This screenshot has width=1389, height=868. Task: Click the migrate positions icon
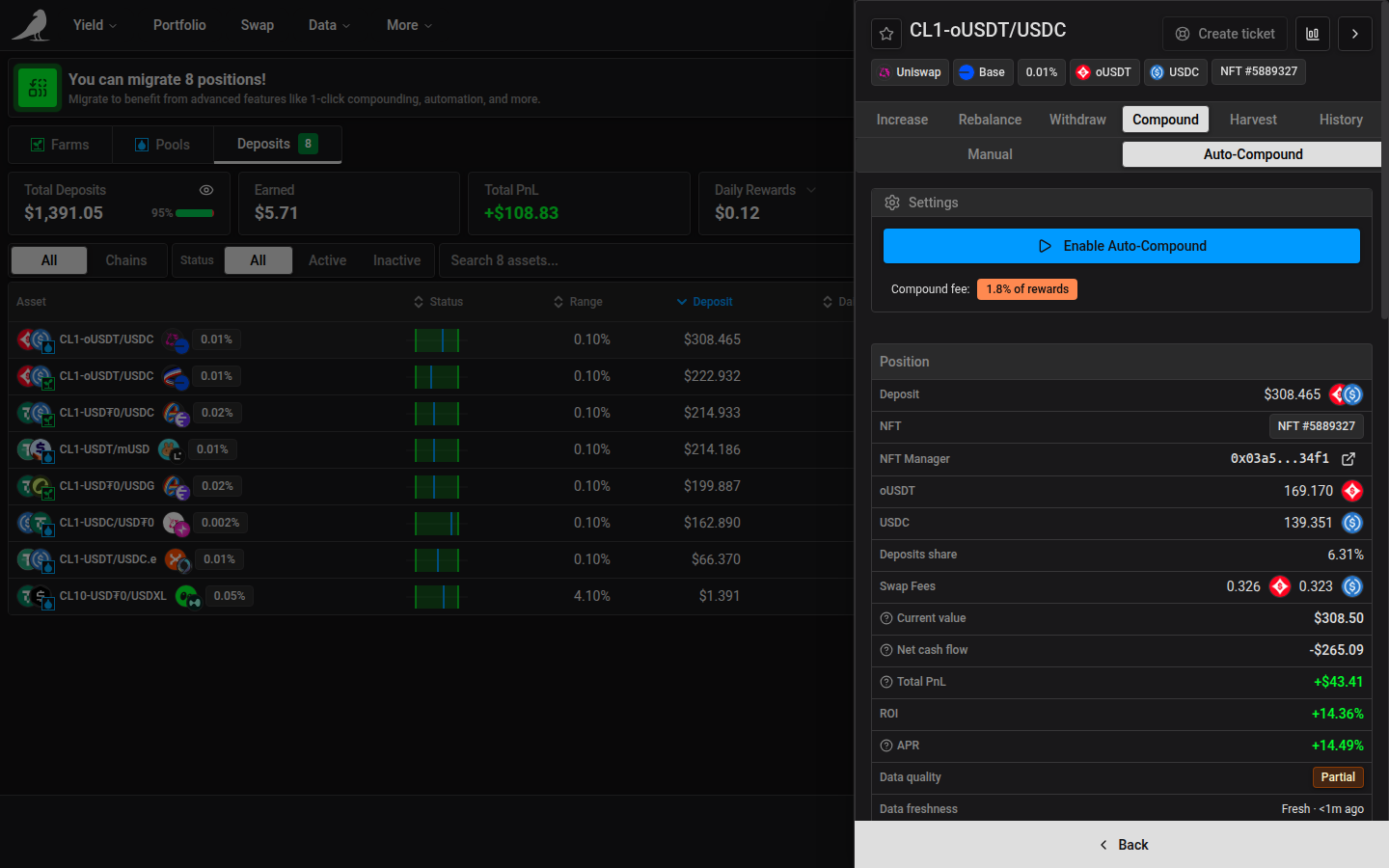pyautogui.click(x=38, y=88)
